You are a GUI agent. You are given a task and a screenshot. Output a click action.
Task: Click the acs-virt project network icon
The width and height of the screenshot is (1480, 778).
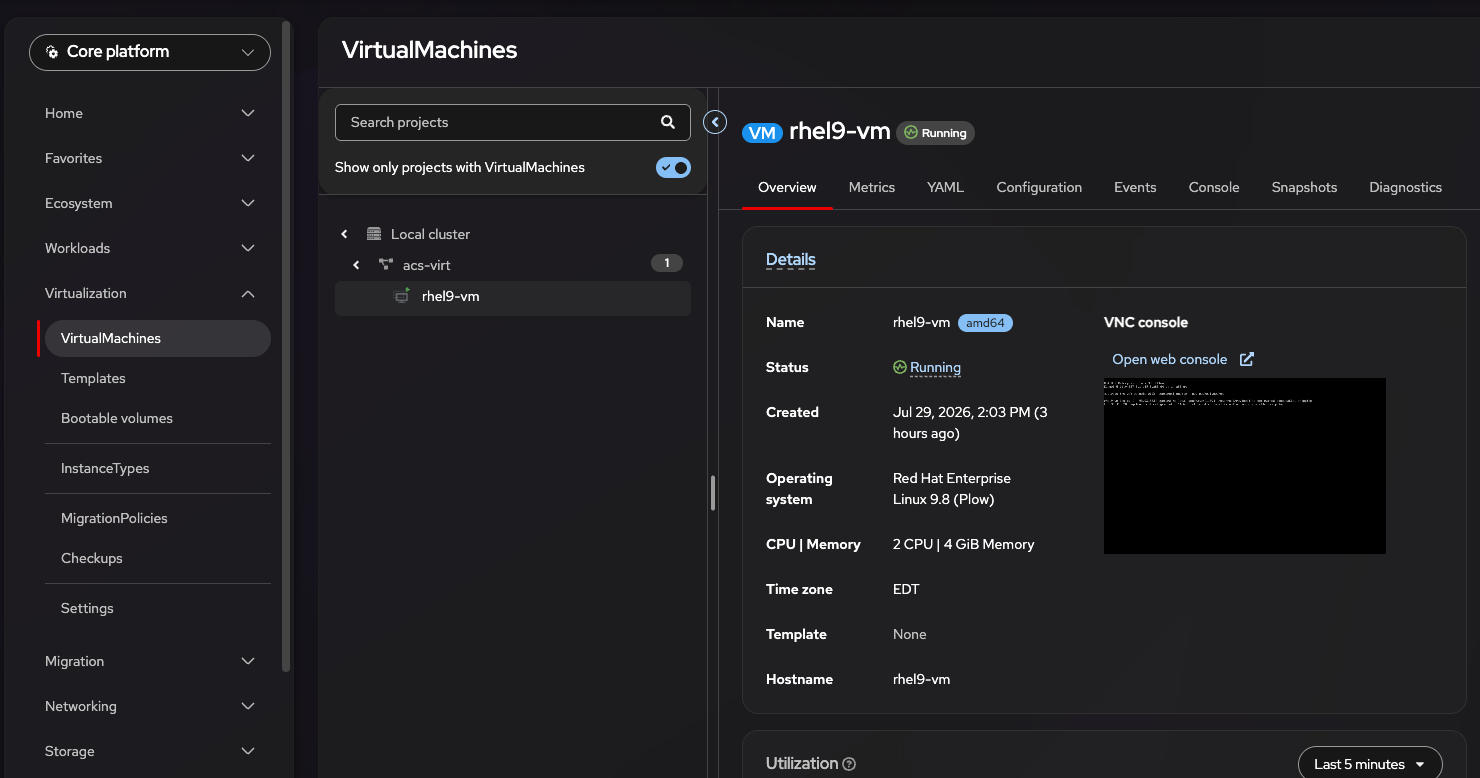tap(386, 265)
